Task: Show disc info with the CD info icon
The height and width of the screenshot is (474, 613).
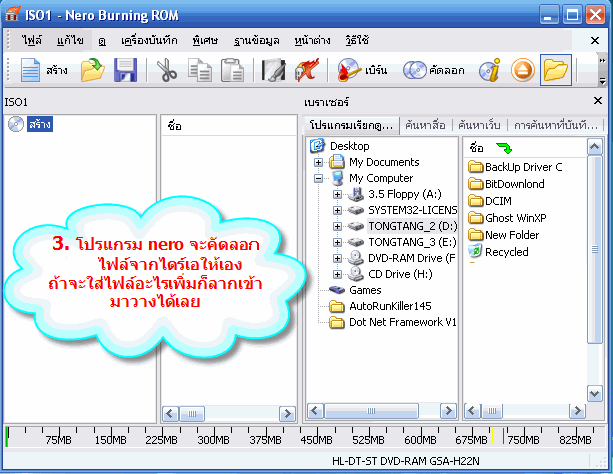Action: pyautogui.click(x=489, y=70)
